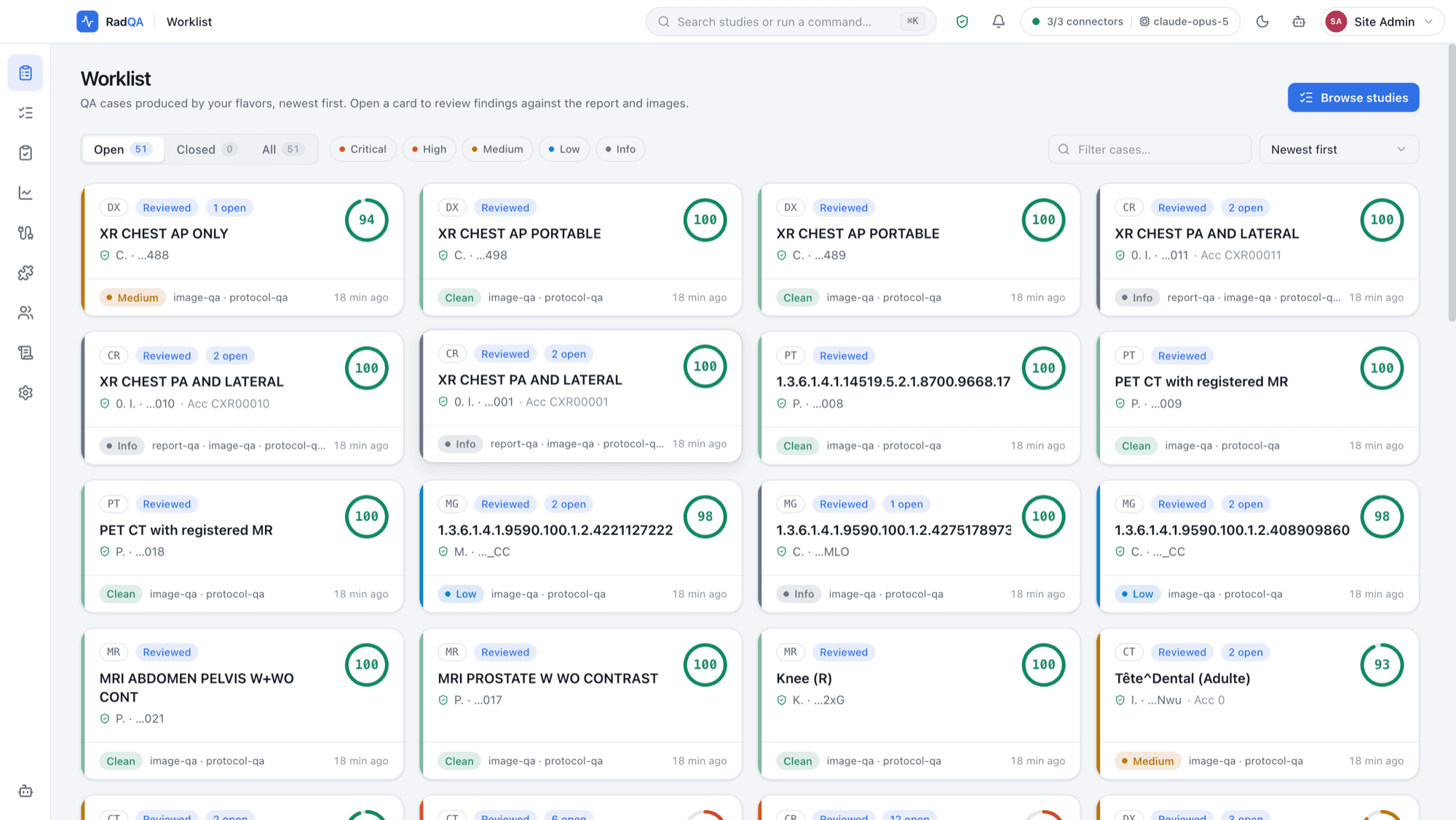Click the Browse studies button

click(1353, 97)
